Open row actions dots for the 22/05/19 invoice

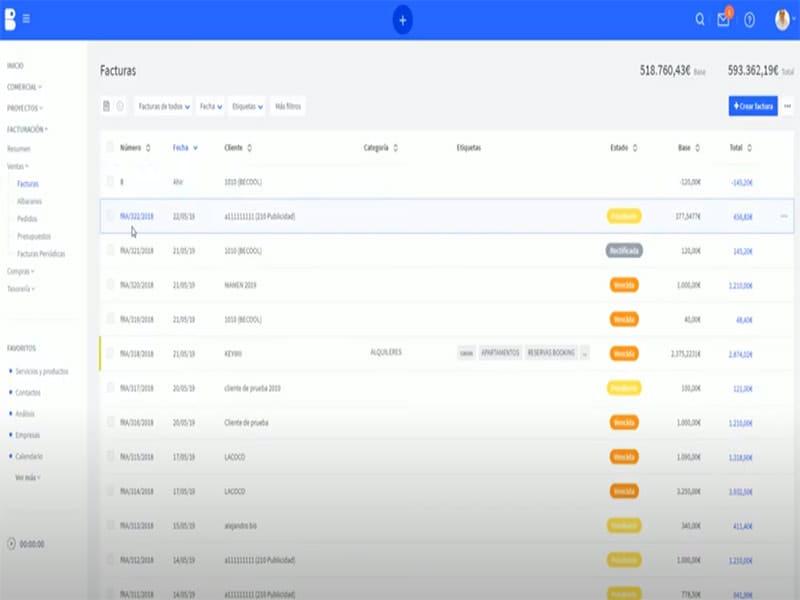point(784,216)
